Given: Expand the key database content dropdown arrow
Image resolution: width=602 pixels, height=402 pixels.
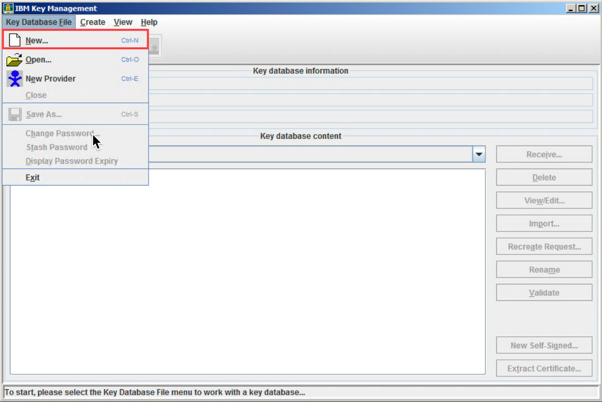Looking at the screenshot, I should (x=479, y=154).
